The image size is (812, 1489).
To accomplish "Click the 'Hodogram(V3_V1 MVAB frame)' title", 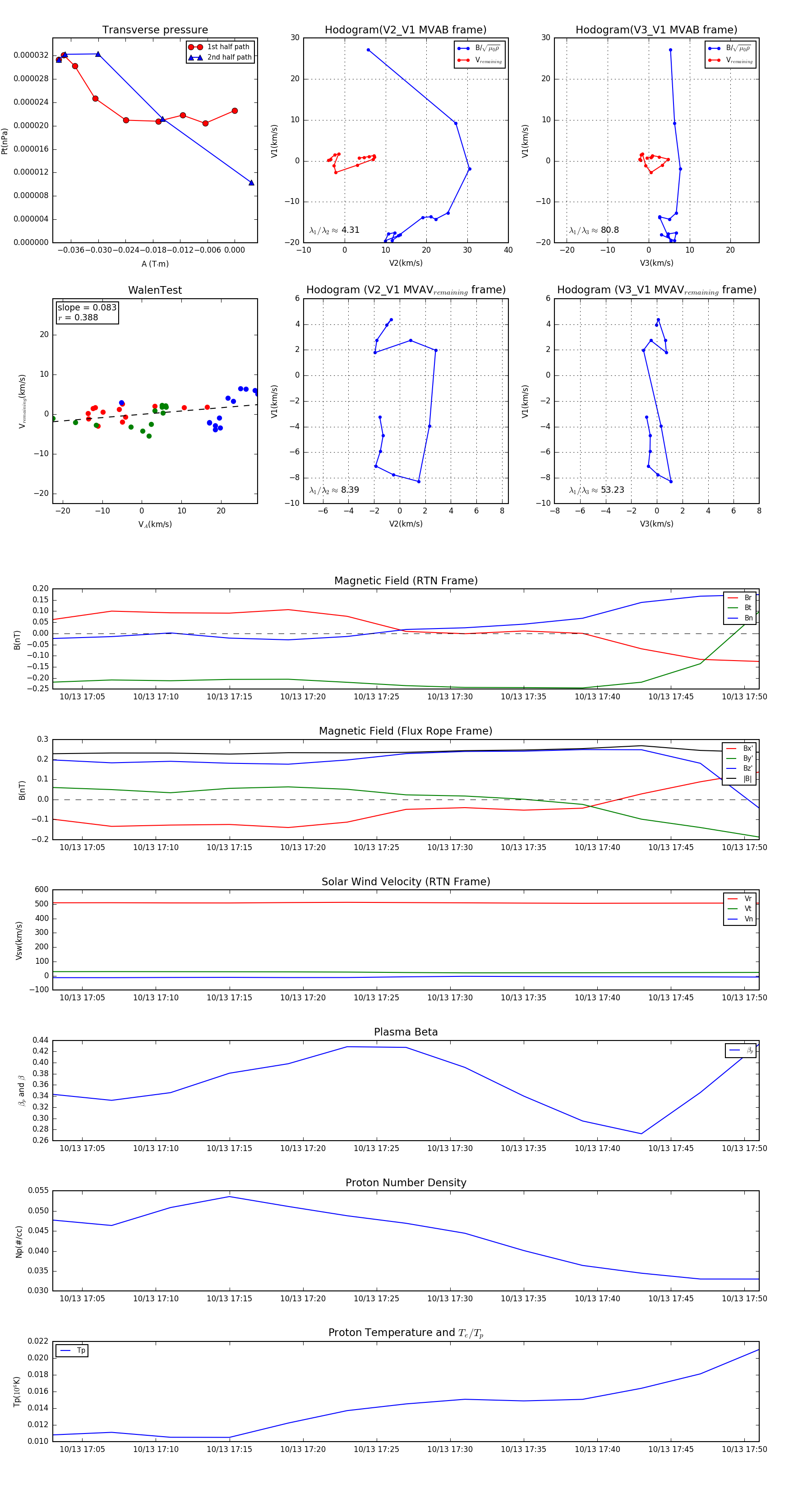I will point(656,30).
